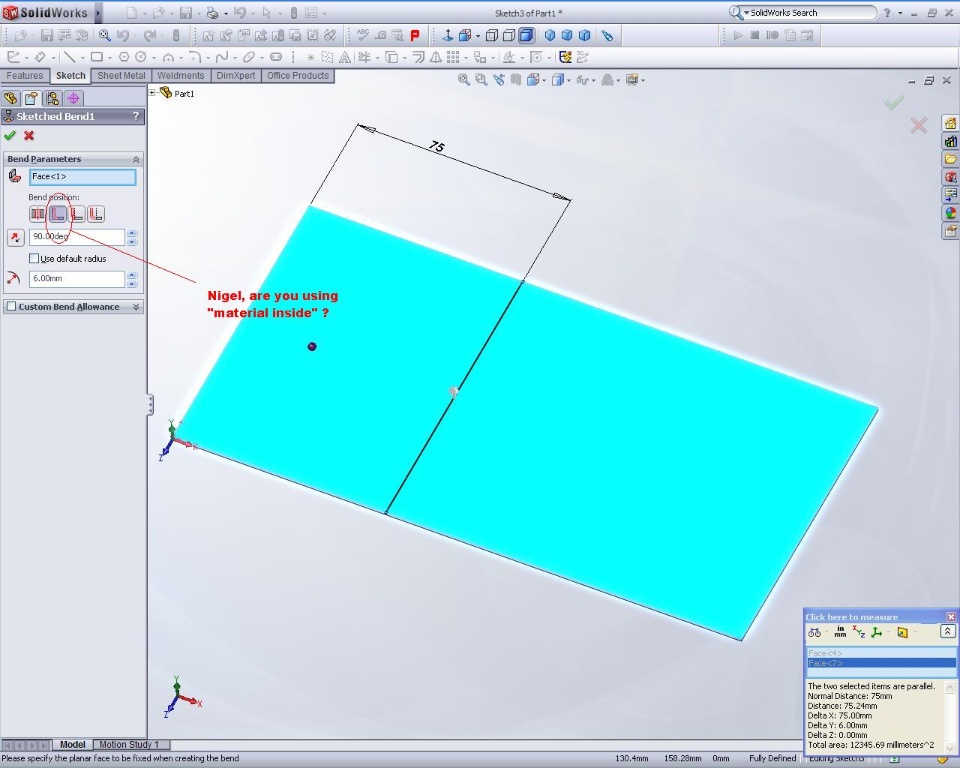Cancel Sketched Bend with red X
This screenshot has width=960, height=768.
click(29, 135)
